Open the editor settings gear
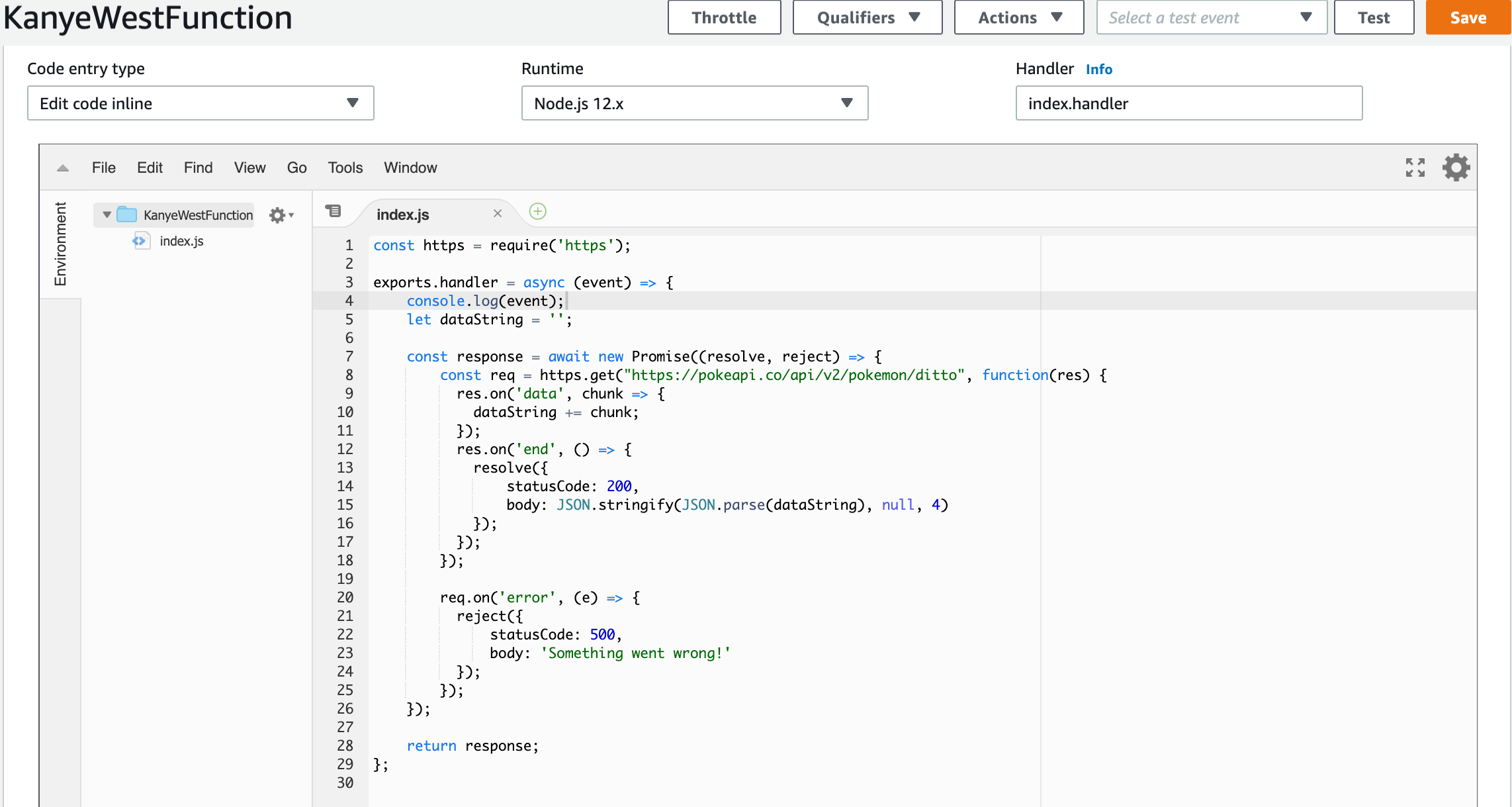 coord(1456,167)
